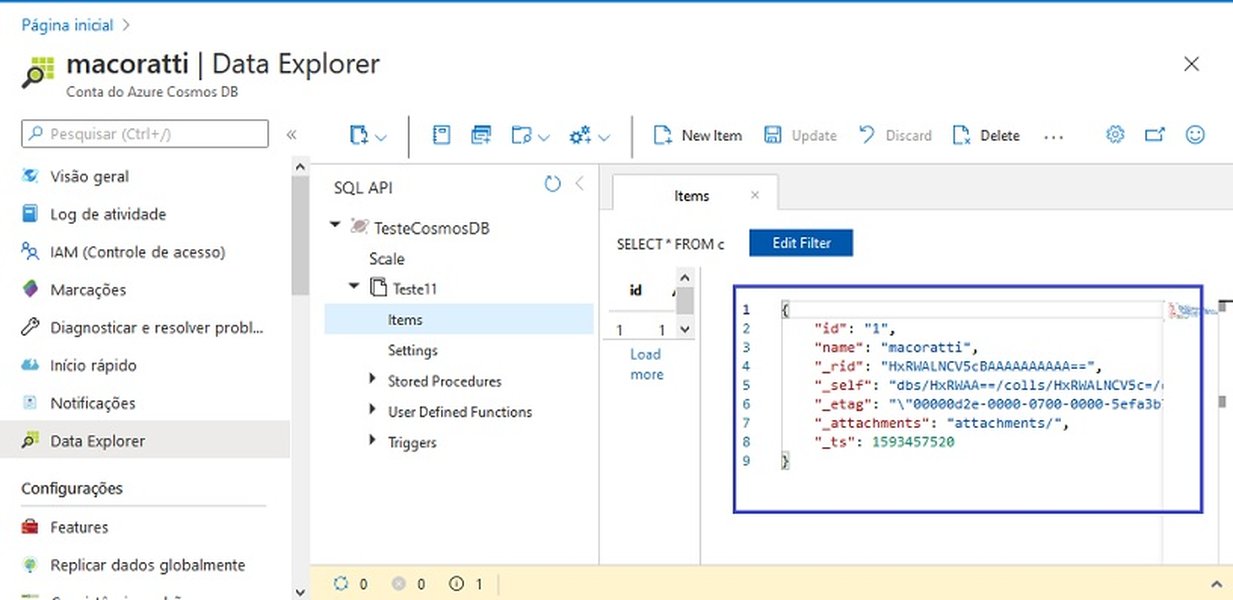Click the "name": "macoratti" JSON line
The width and height of the screenshot is (1233, 600).
click(x=894, y=347)
